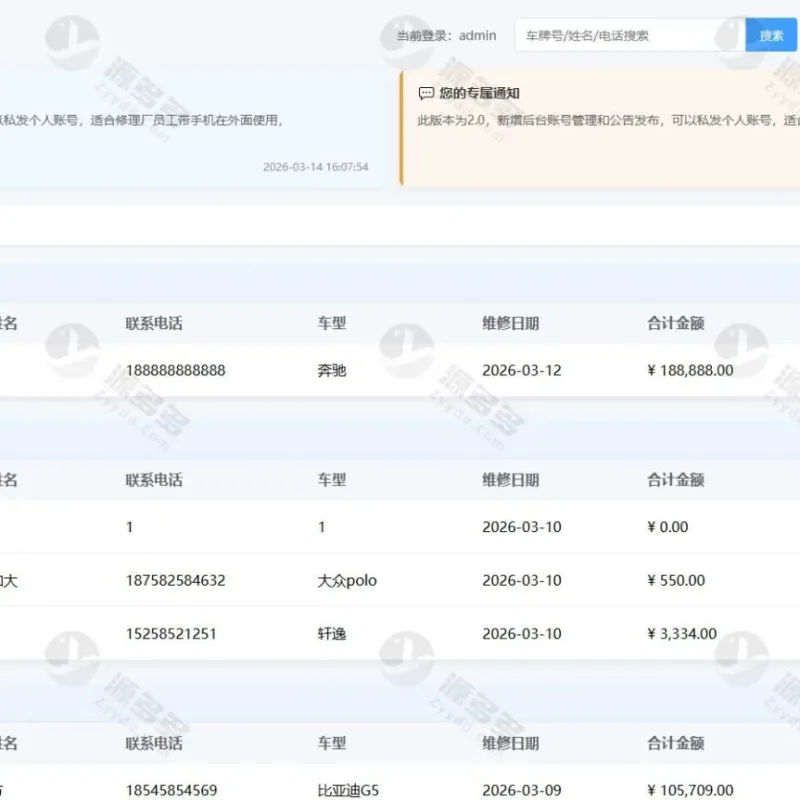The height and width of the screenshot is (800, 800).
Task: Click the amount ¥ 550.00
Action: coord(676,581)
